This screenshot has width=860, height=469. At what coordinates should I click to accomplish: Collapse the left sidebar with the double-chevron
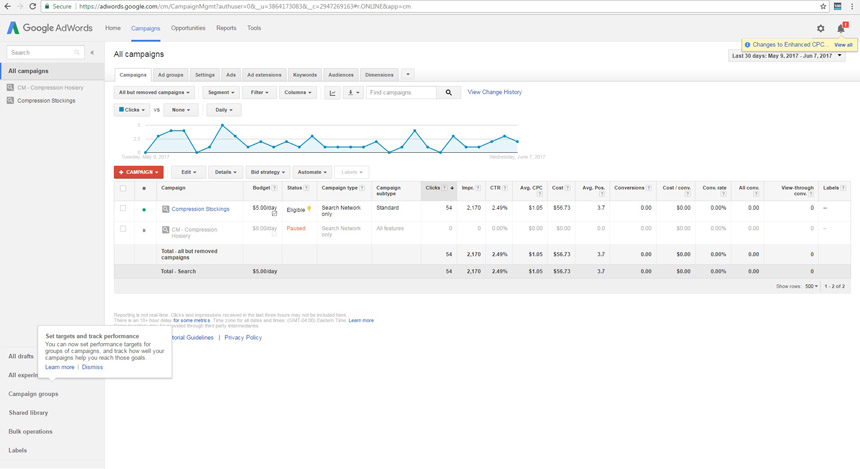(92, 53)
